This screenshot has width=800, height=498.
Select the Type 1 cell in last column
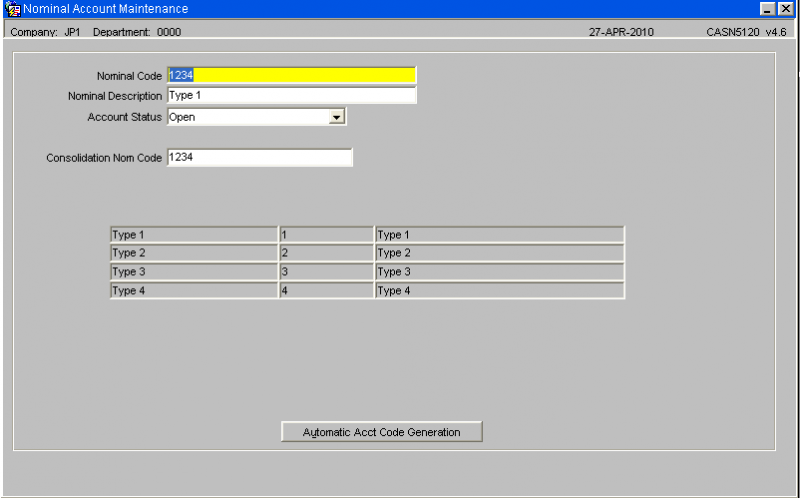(499, 235)
